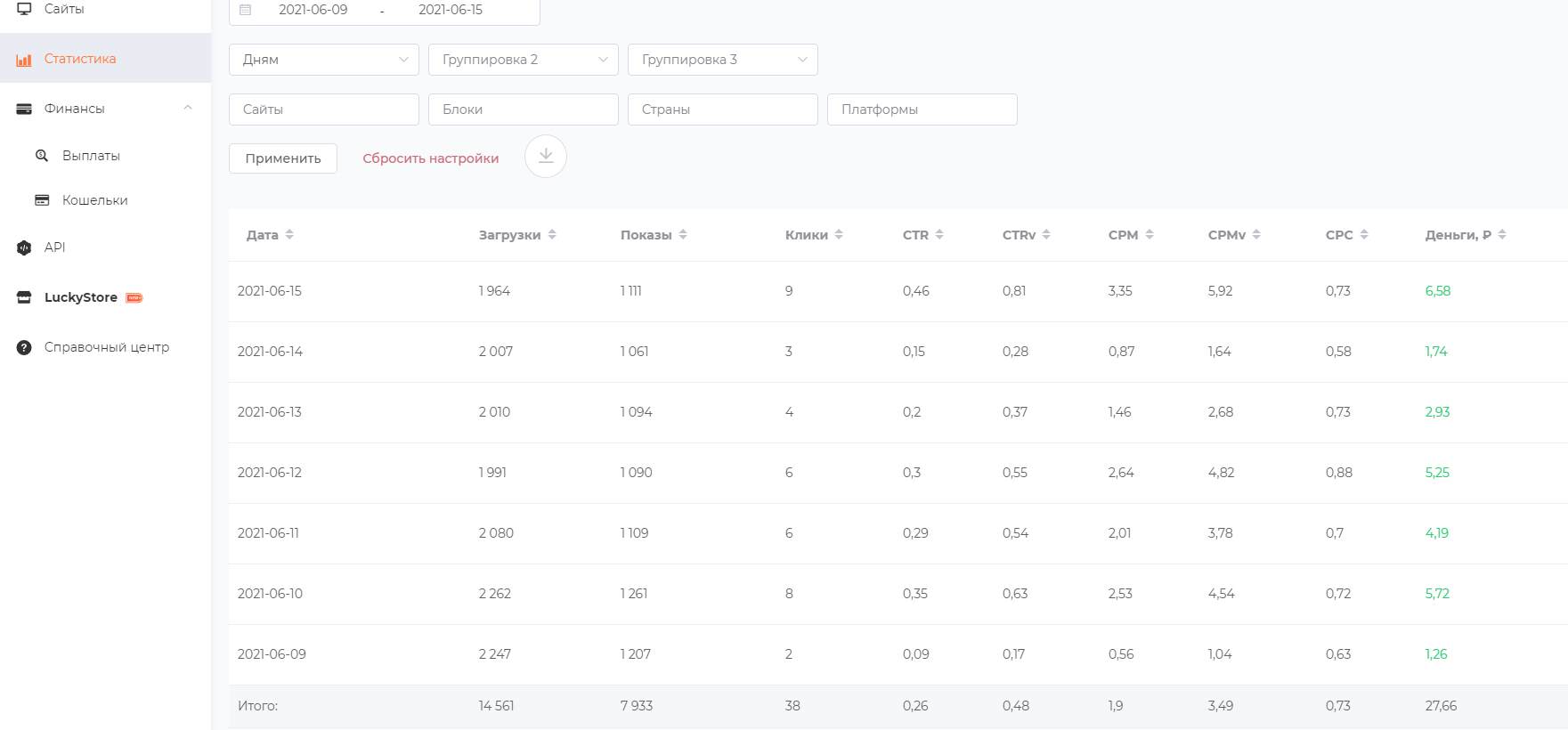Click the money value 5,25
1568x730 pixels.
pos(1437,473)
